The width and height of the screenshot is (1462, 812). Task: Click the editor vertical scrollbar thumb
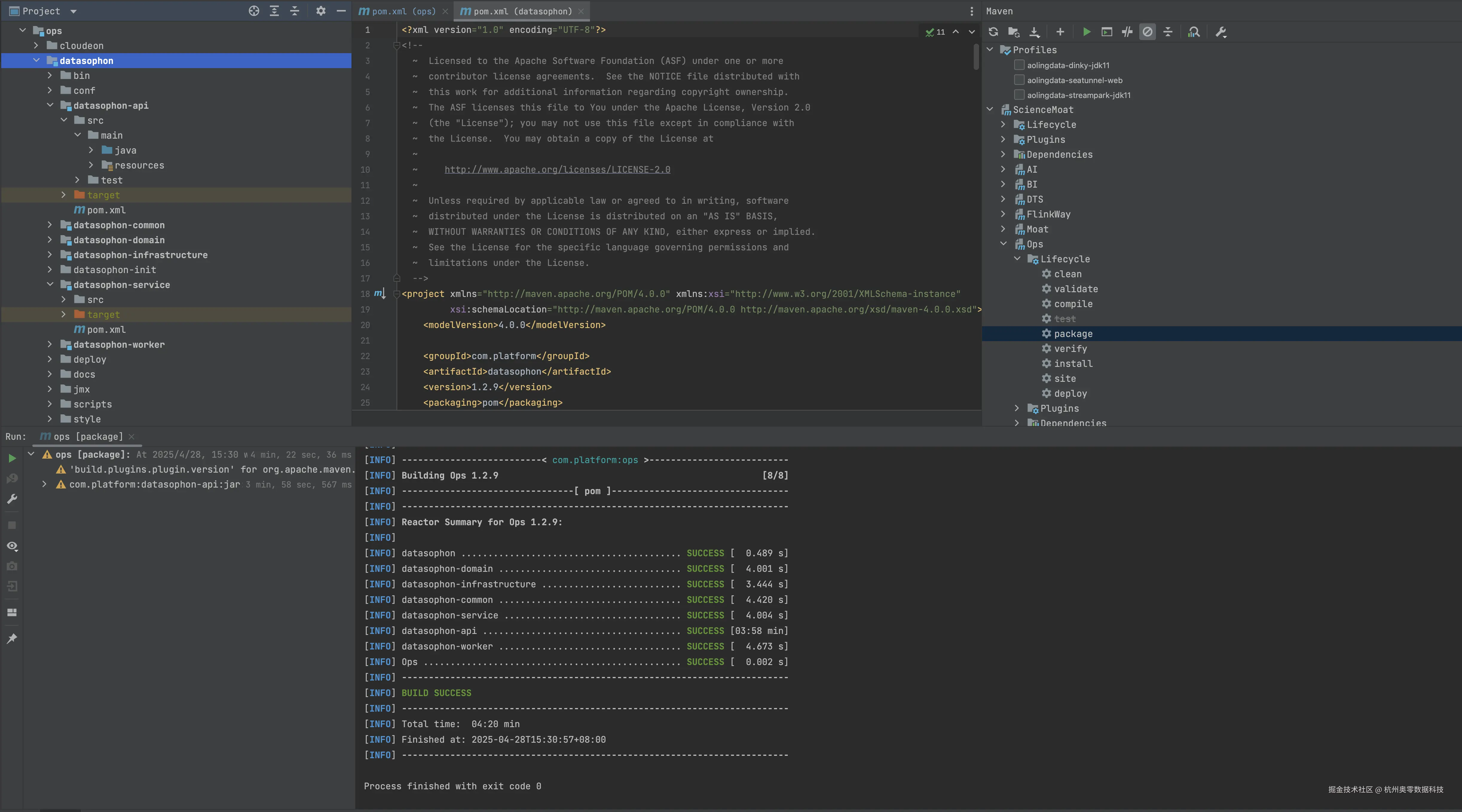976,57
